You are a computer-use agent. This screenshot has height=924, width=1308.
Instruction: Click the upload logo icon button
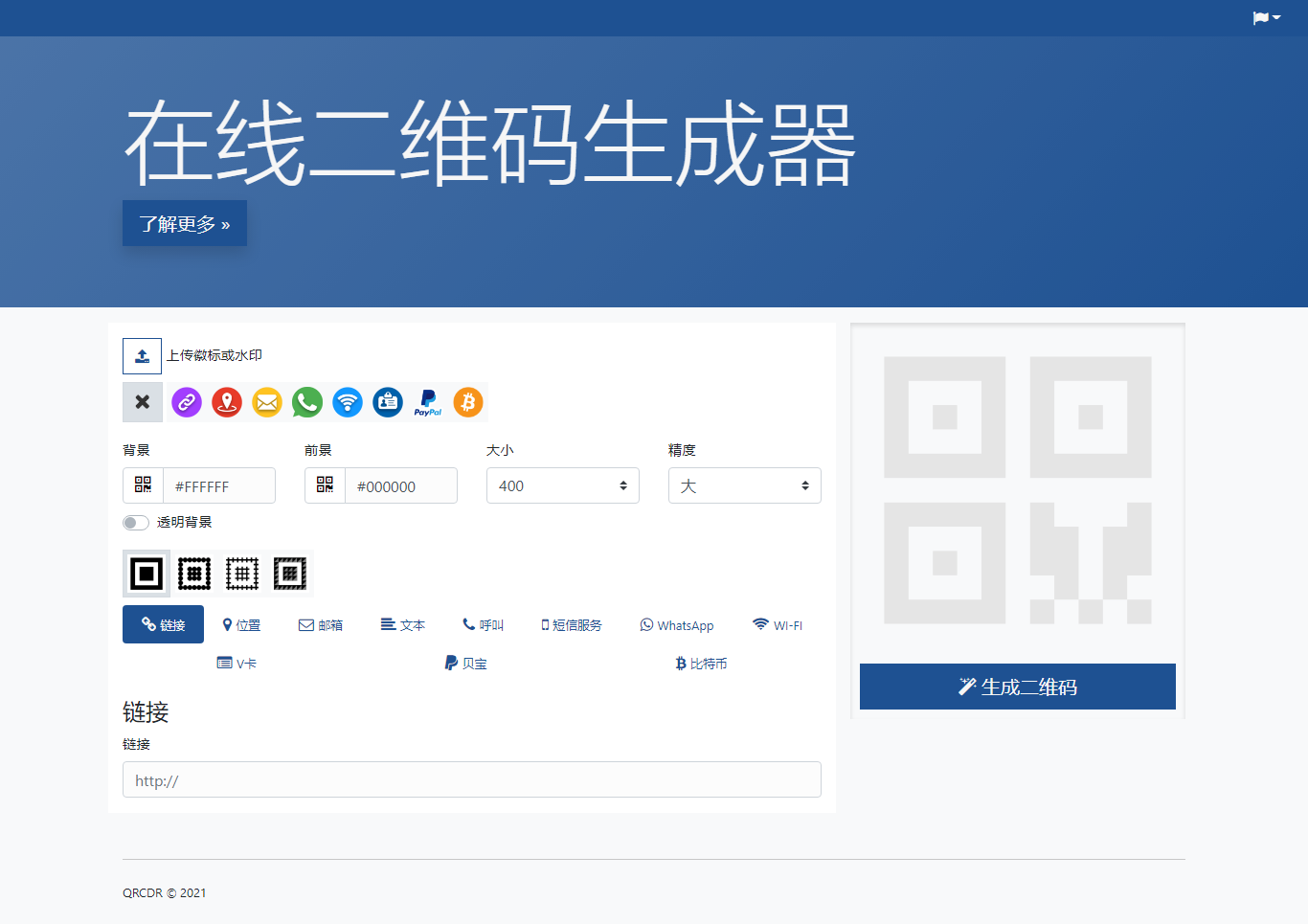[x=142, y=356]
